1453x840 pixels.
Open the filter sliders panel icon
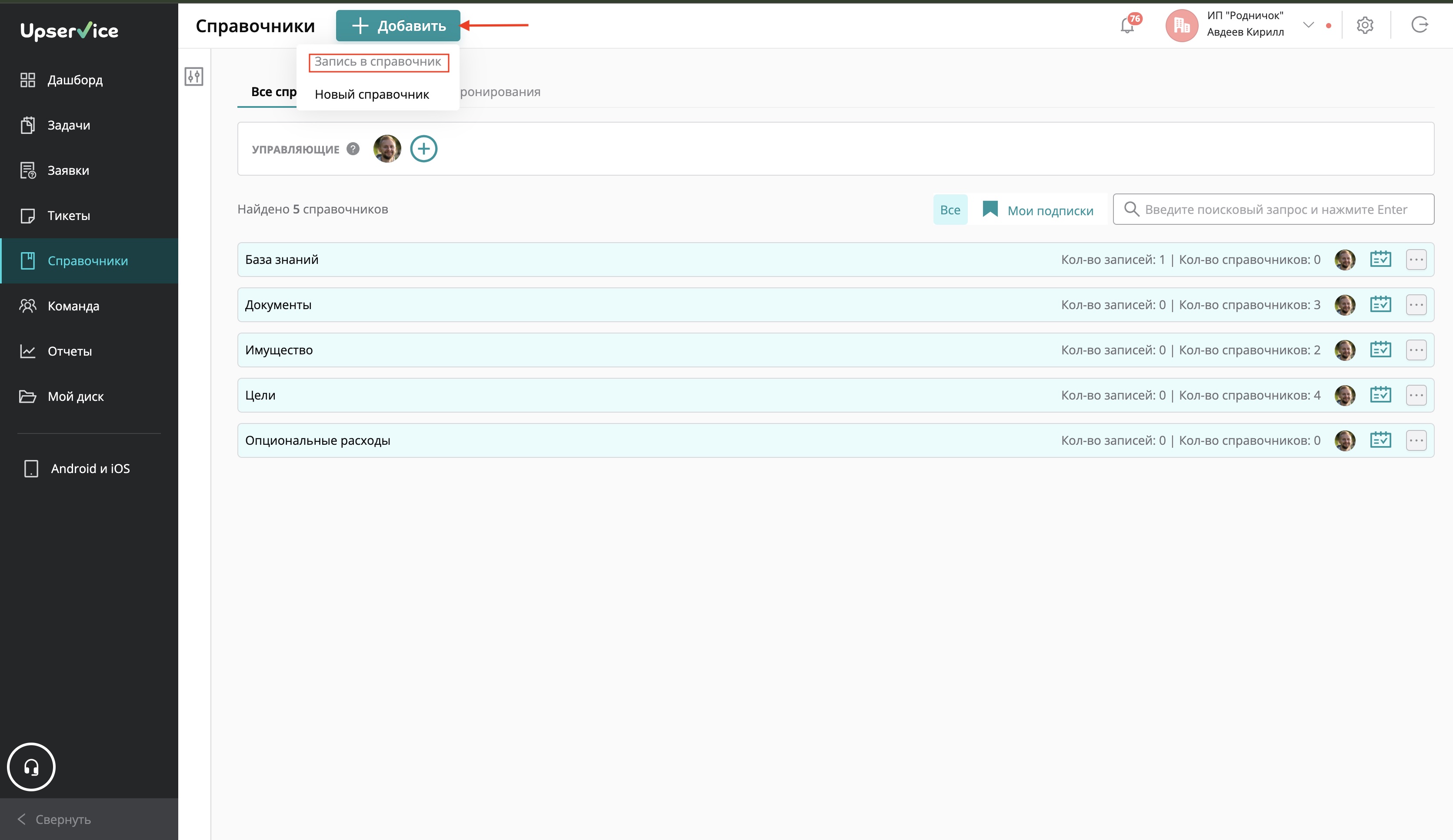pyautogui.click(x=194, y=76)
